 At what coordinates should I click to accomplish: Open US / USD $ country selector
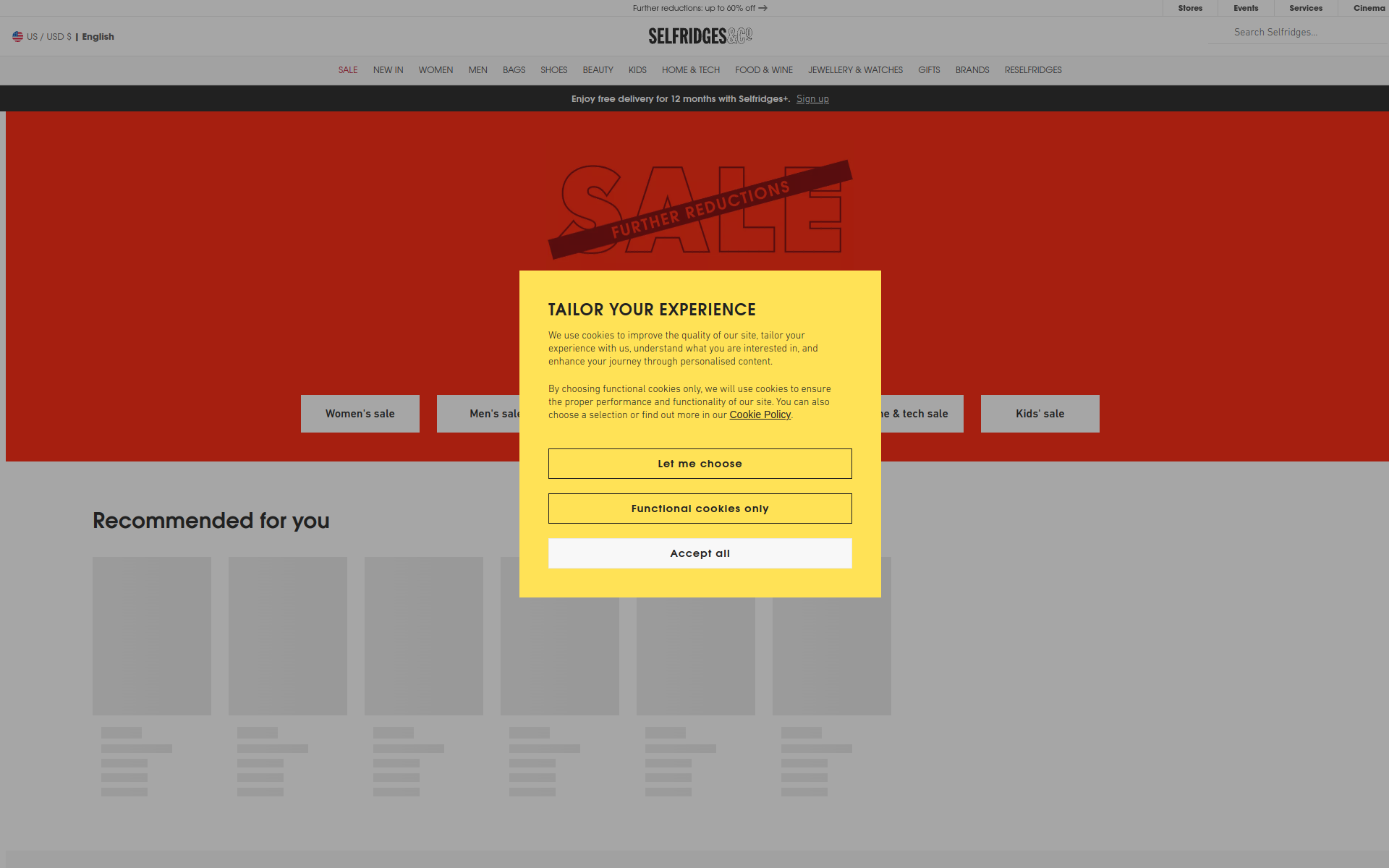point(49,37)
